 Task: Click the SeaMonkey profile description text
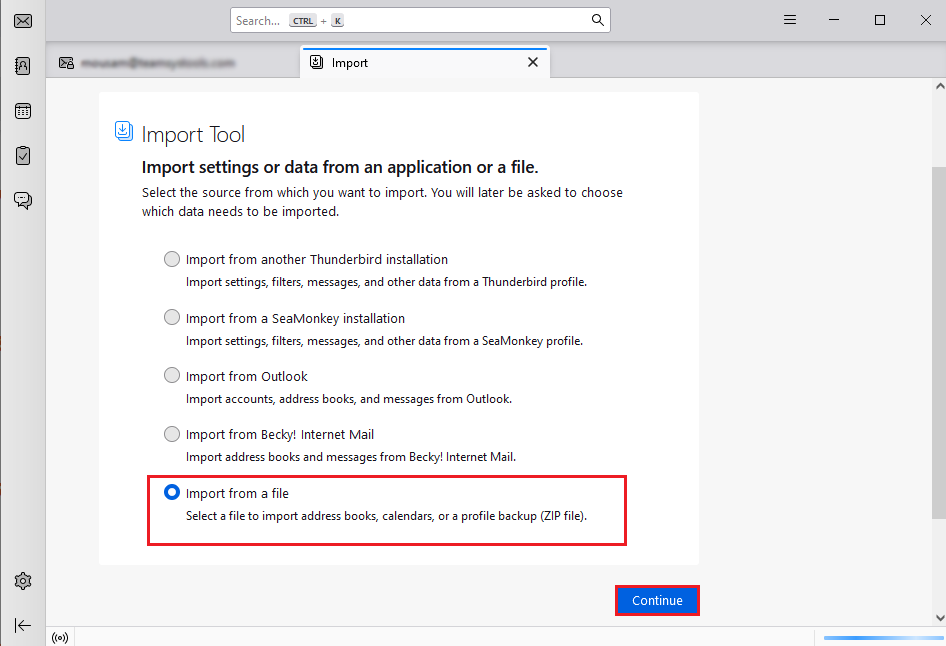tap(384, 341)
